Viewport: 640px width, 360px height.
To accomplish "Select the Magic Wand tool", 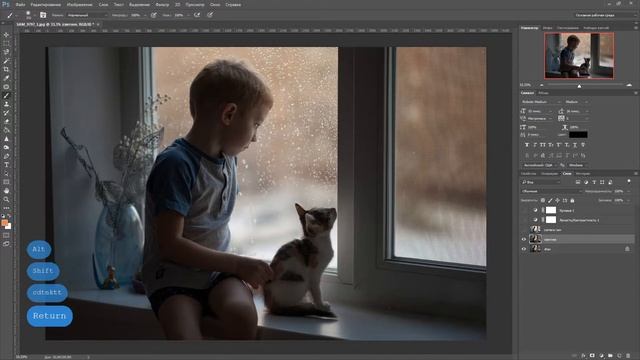I will click(6, 61).
